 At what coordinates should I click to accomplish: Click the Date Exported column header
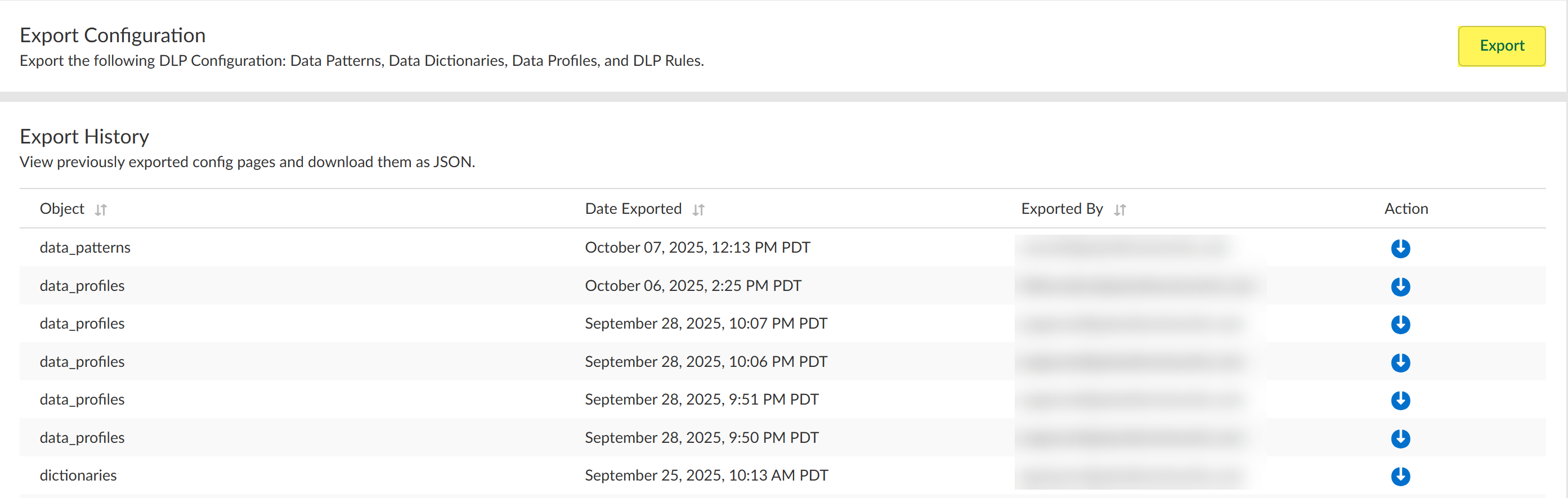click(x=633, y=209)
